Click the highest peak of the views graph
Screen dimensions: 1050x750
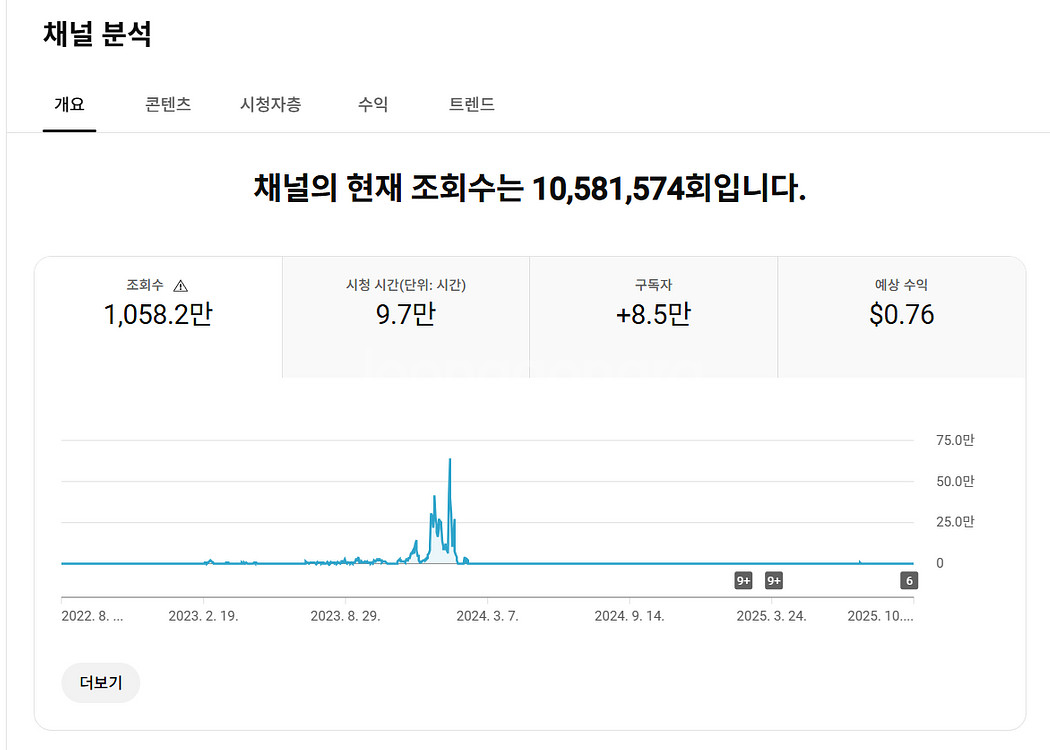point(450,460)
